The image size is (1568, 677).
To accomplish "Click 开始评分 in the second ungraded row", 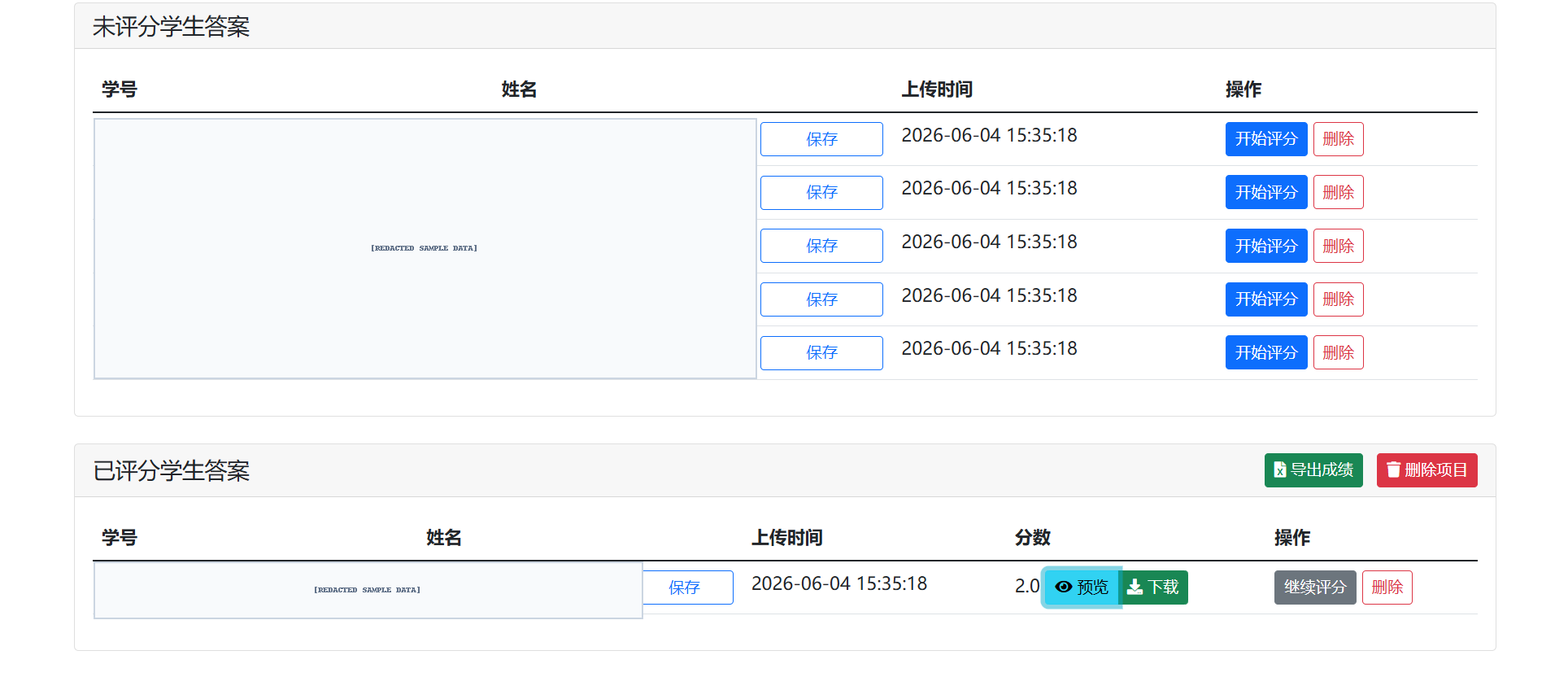I will (1266, 193).
